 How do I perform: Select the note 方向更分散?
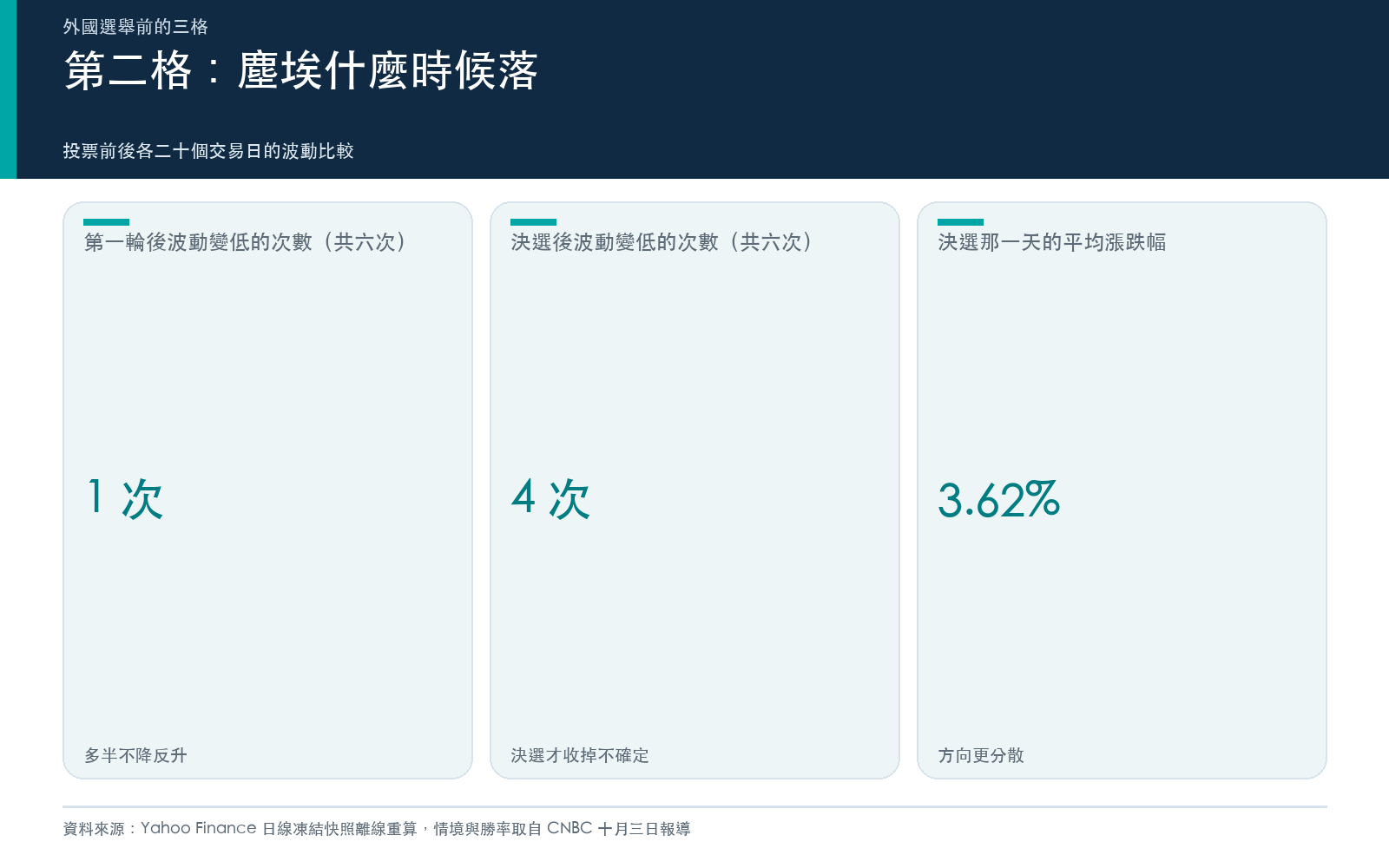click(x=981, y=755)
